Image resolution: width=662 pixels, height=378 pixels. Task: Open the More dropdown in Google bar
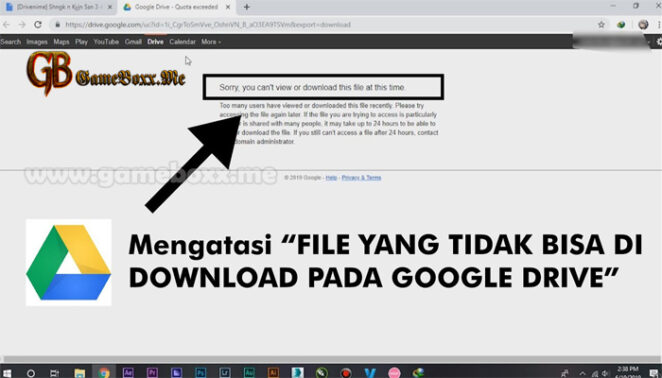(211, 42)
